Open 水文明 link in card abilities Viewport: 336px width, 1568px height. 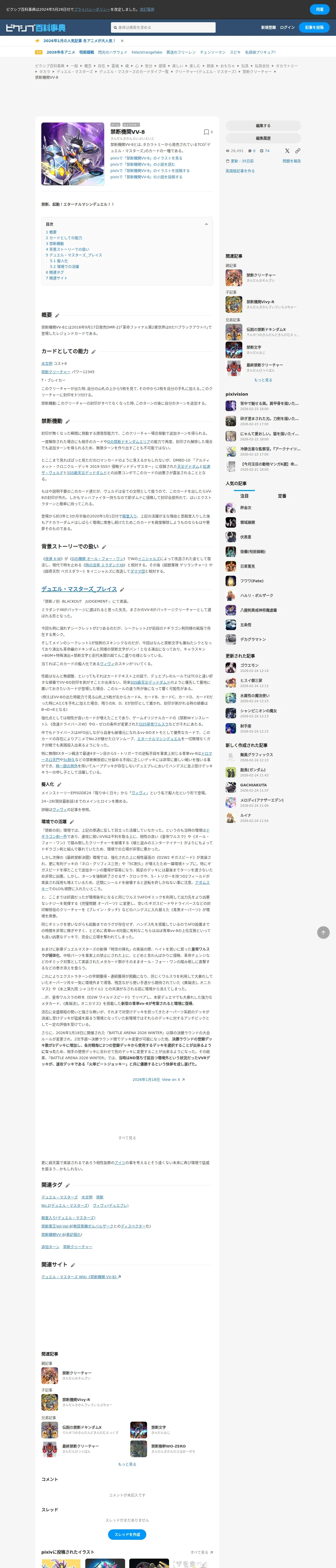coord(47,364)
